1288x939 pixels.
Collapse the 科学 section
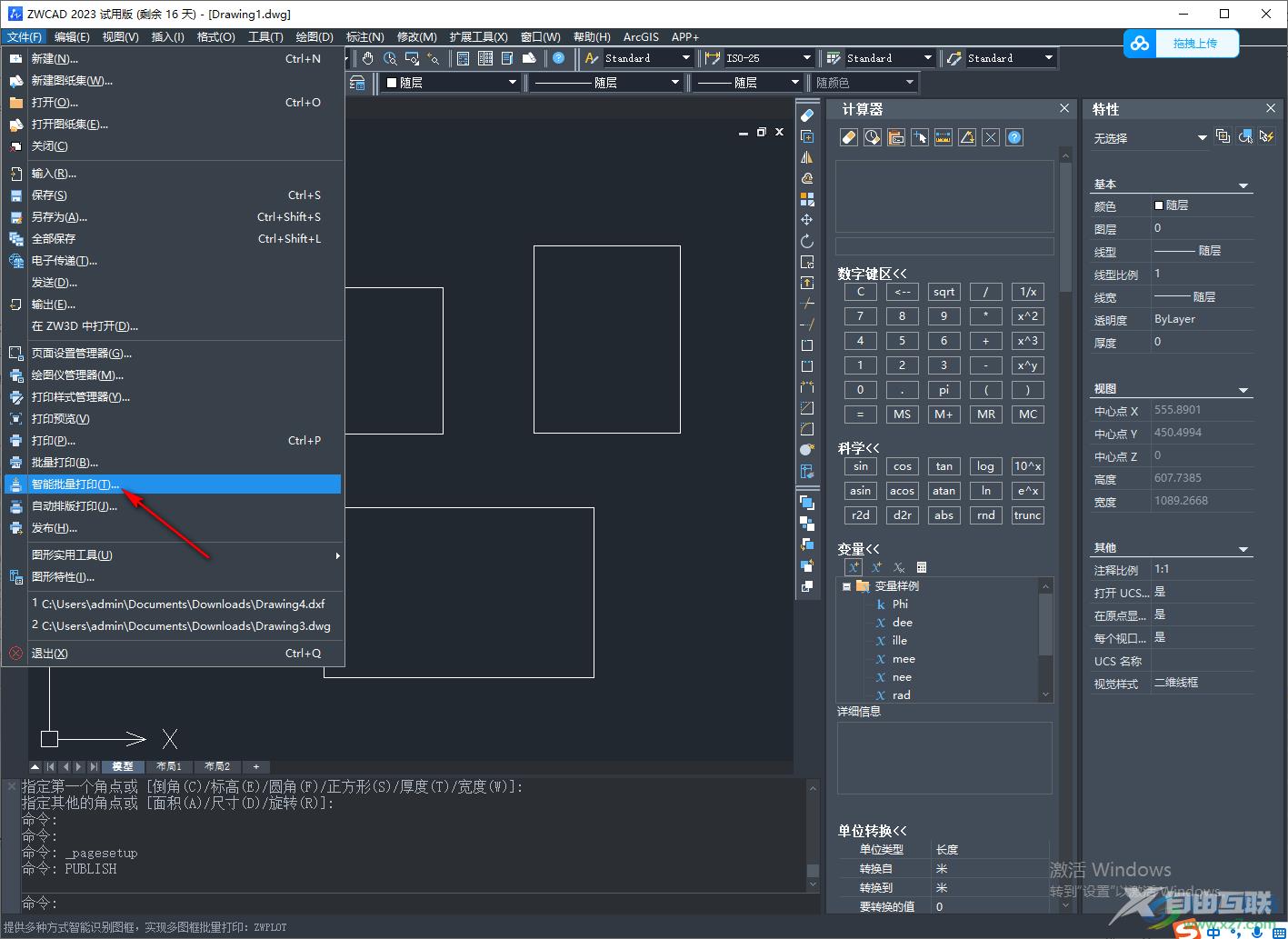click(859, 448)
